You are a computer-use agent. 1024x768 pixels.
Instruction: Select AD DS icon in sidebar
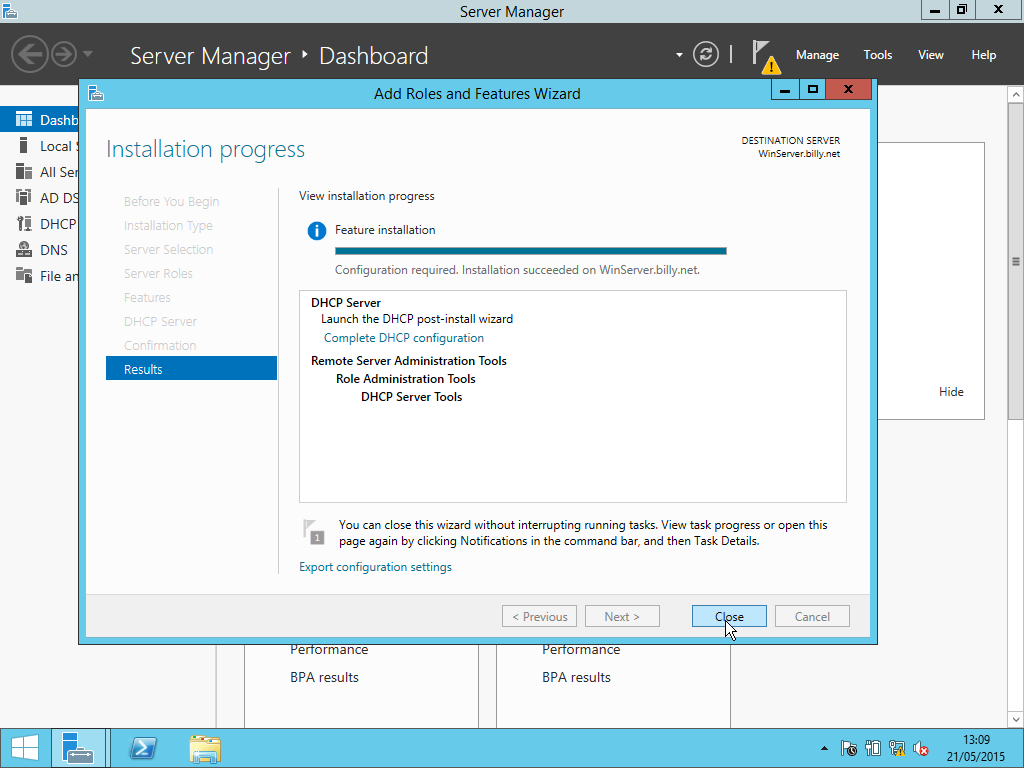pyautogui.click(x=24, y=197)
